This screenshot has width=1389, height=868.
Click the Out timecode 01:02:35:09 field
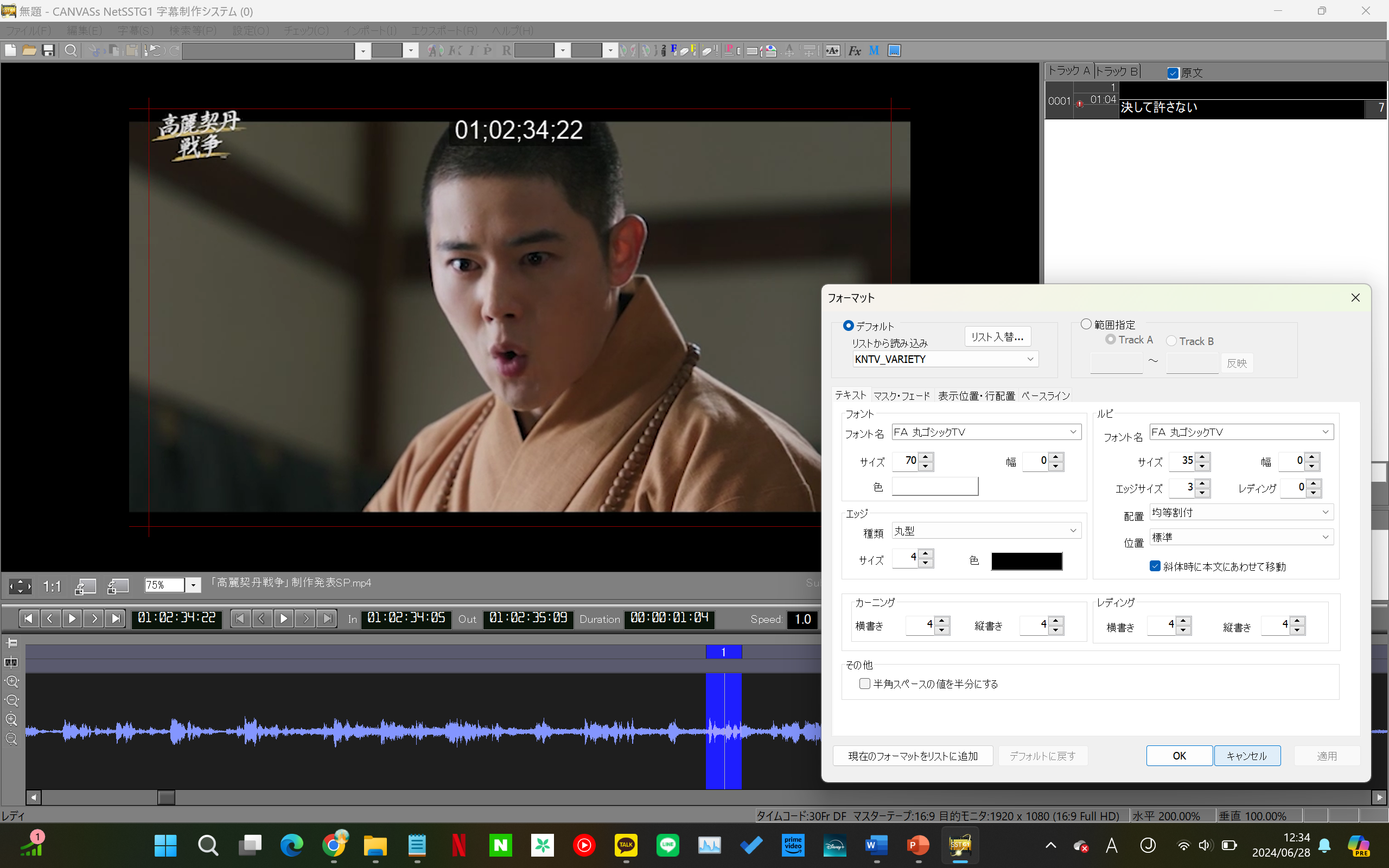528,618
